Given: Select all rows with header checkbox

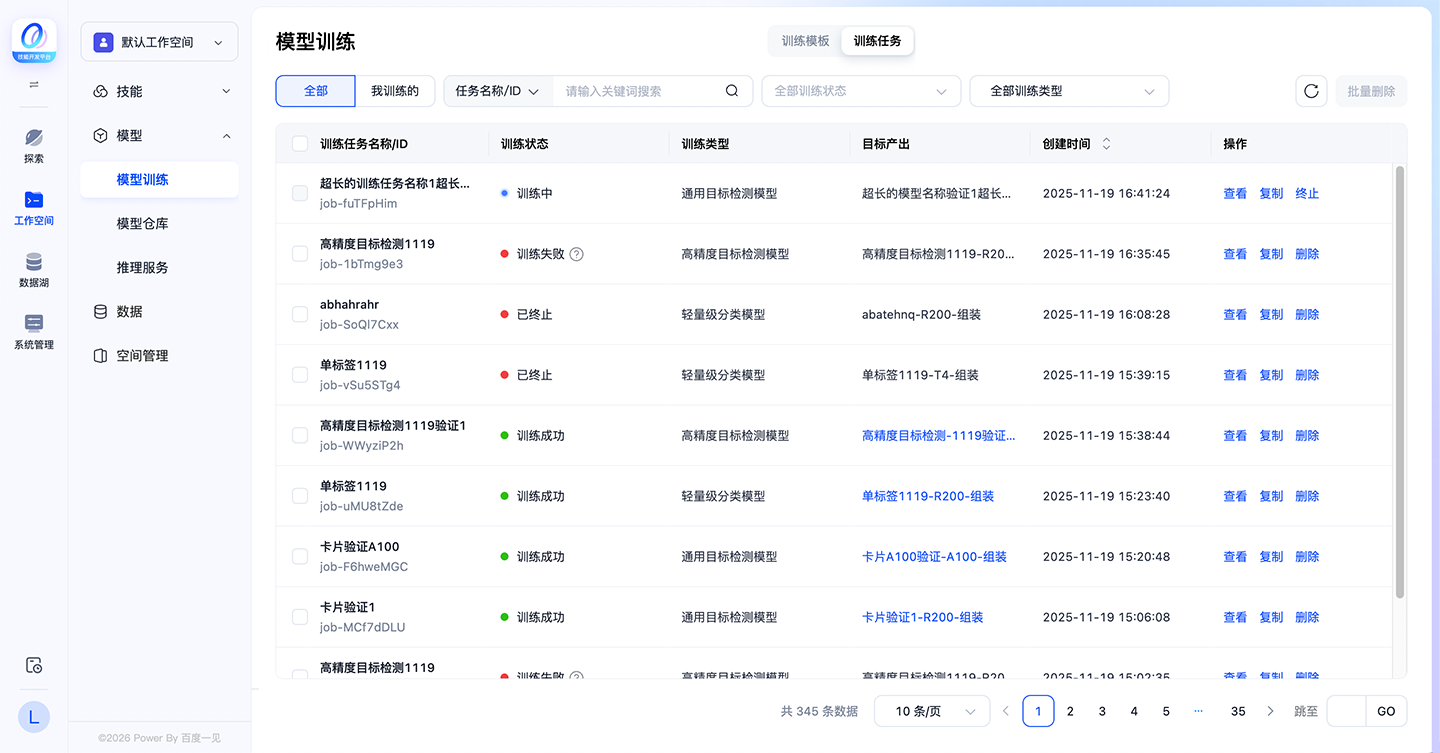Looking at the screenshot, I should tap(300, 144).
